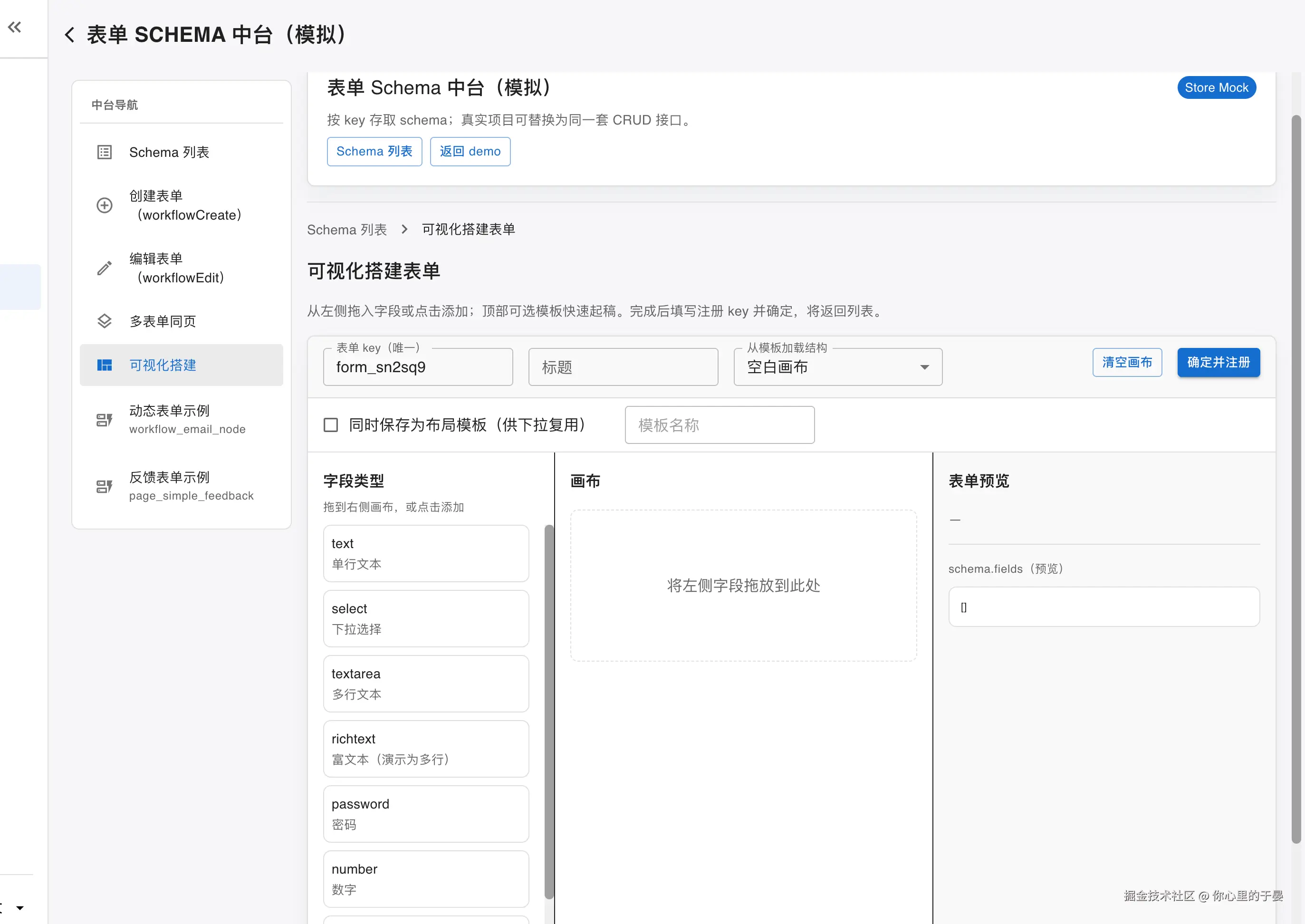
Task: Click the page vertical scrollbar
Action: [1296, 479]
